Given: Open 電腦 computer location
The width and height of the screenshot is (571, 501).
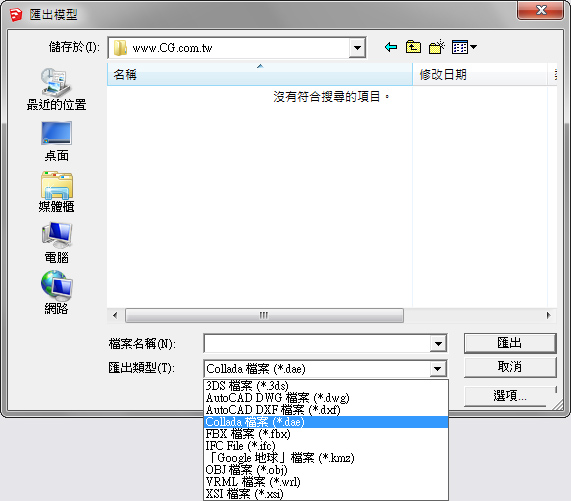Looking at the screenshot, I should (x=56, y=243).
